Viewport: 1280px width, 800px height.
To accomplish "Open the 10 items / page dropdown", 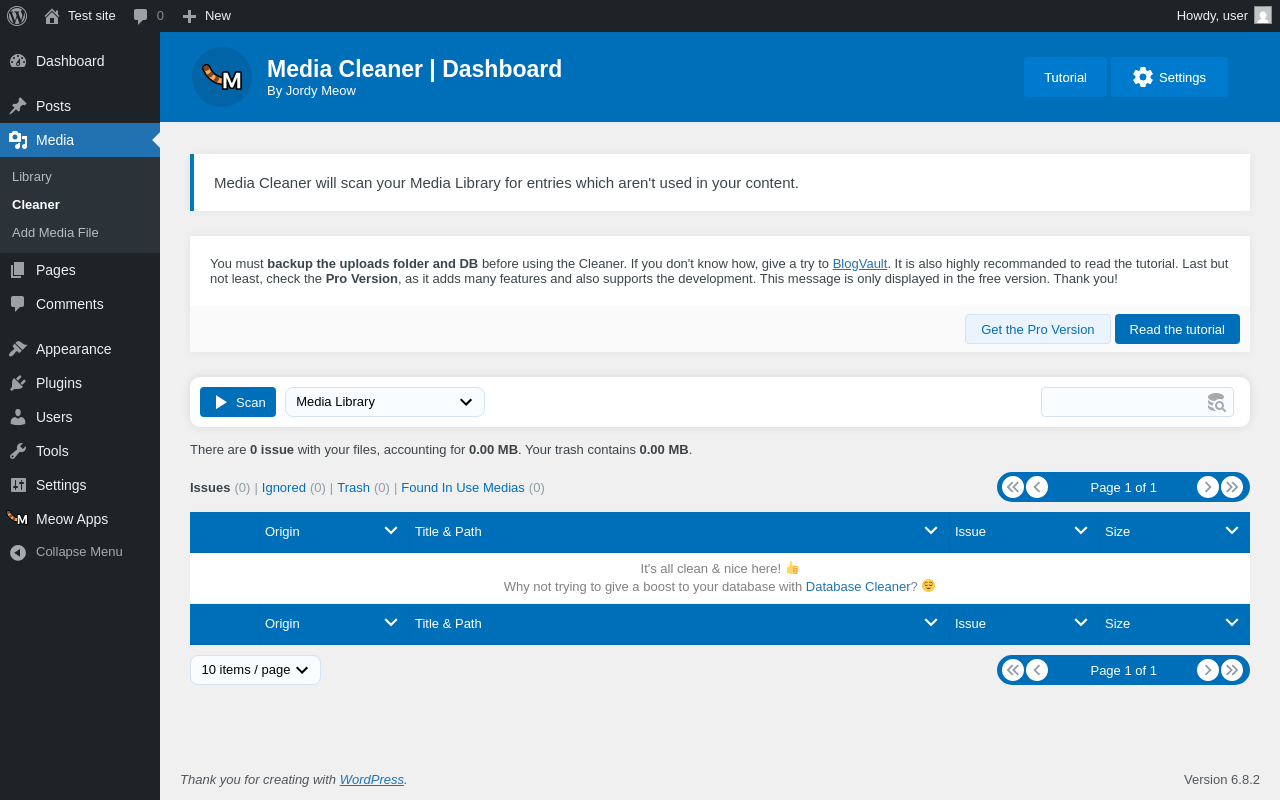I will click(255, 670).
